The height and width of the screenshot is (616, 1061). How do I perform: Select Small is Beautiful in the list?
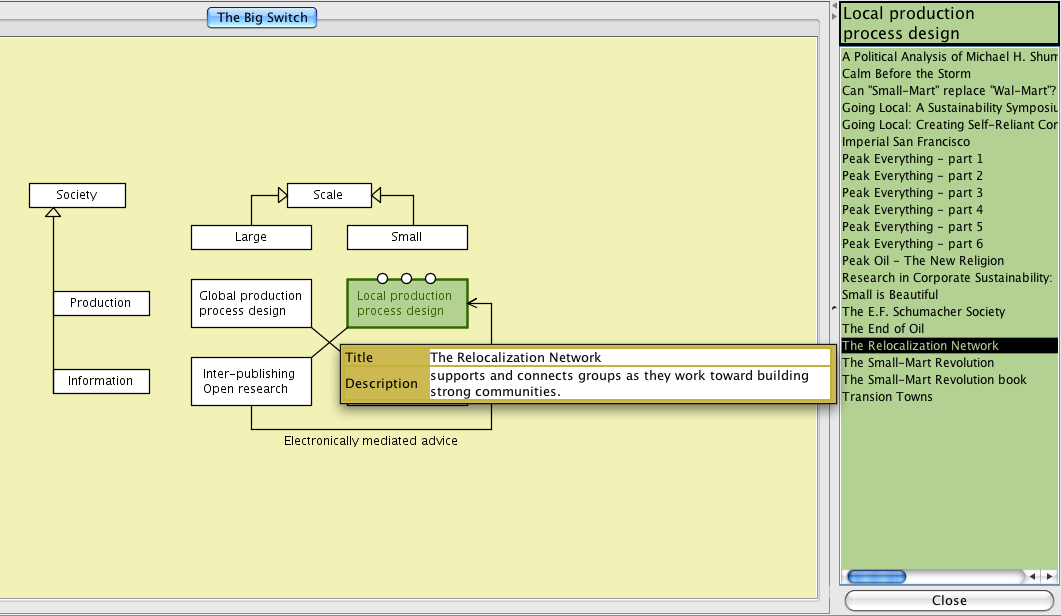(x=890, y=295)
